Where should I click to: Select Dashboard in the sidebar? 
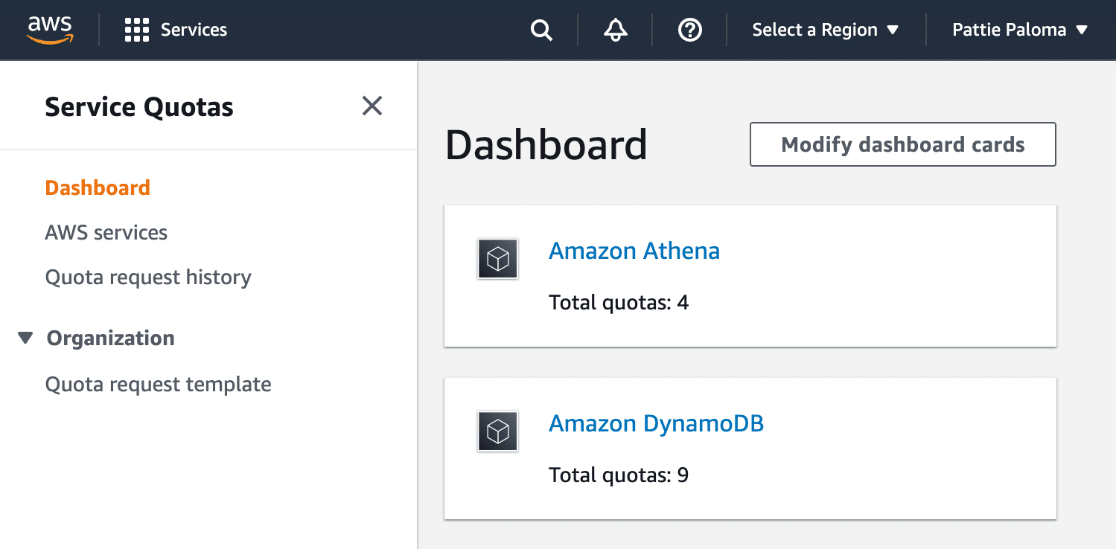click(98, 188)
